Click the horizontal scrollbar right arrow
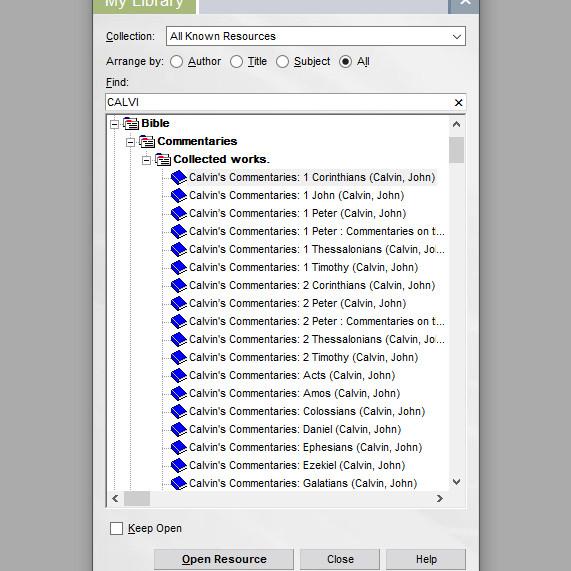 click(x=440, y=499)
